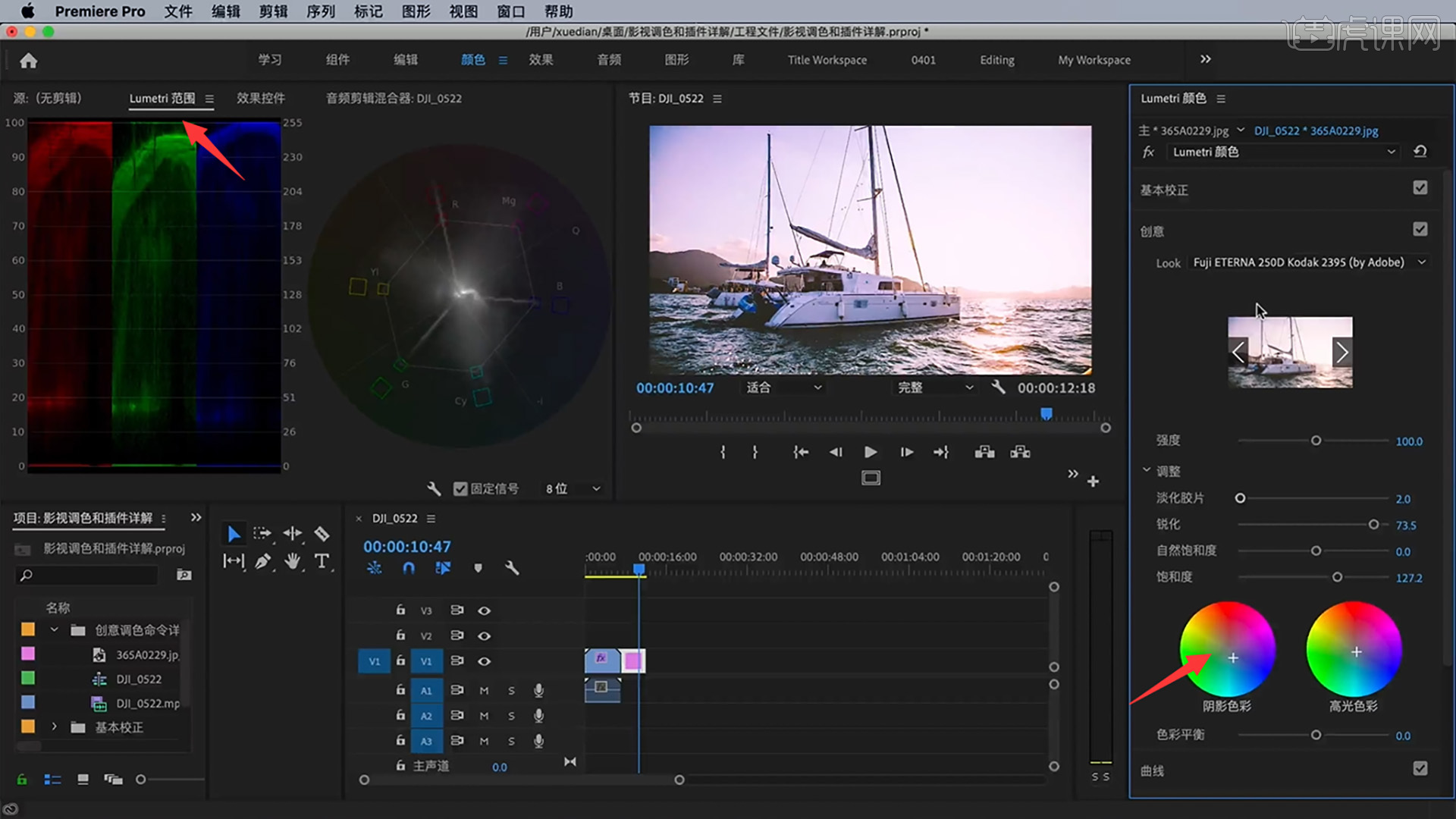Image resolution: width=1456 pixels, height=819 pixels.
Task: Collapse the 调整 section
Action: [x=1147, y=471]
